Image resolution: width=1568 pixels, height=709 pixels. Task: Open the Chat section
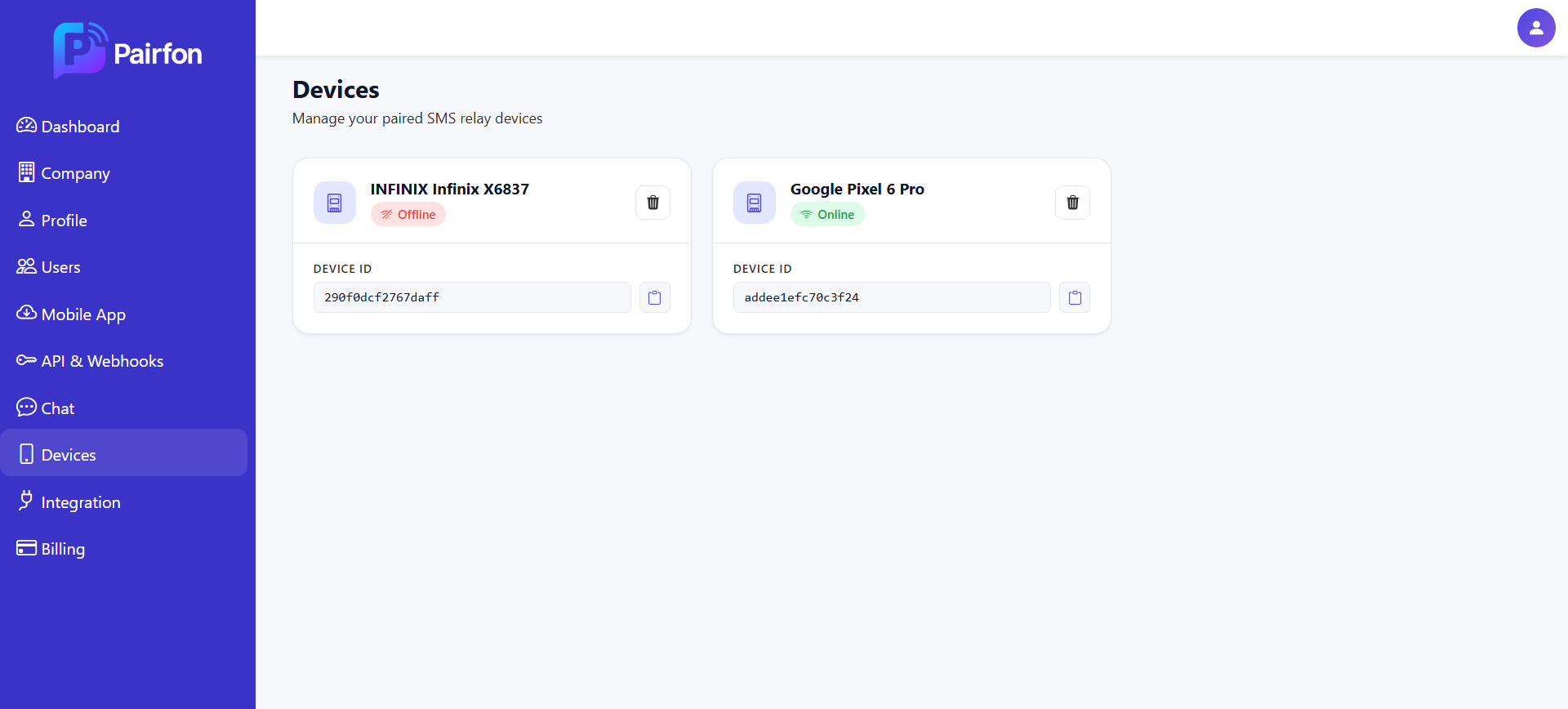coord(57,408)
